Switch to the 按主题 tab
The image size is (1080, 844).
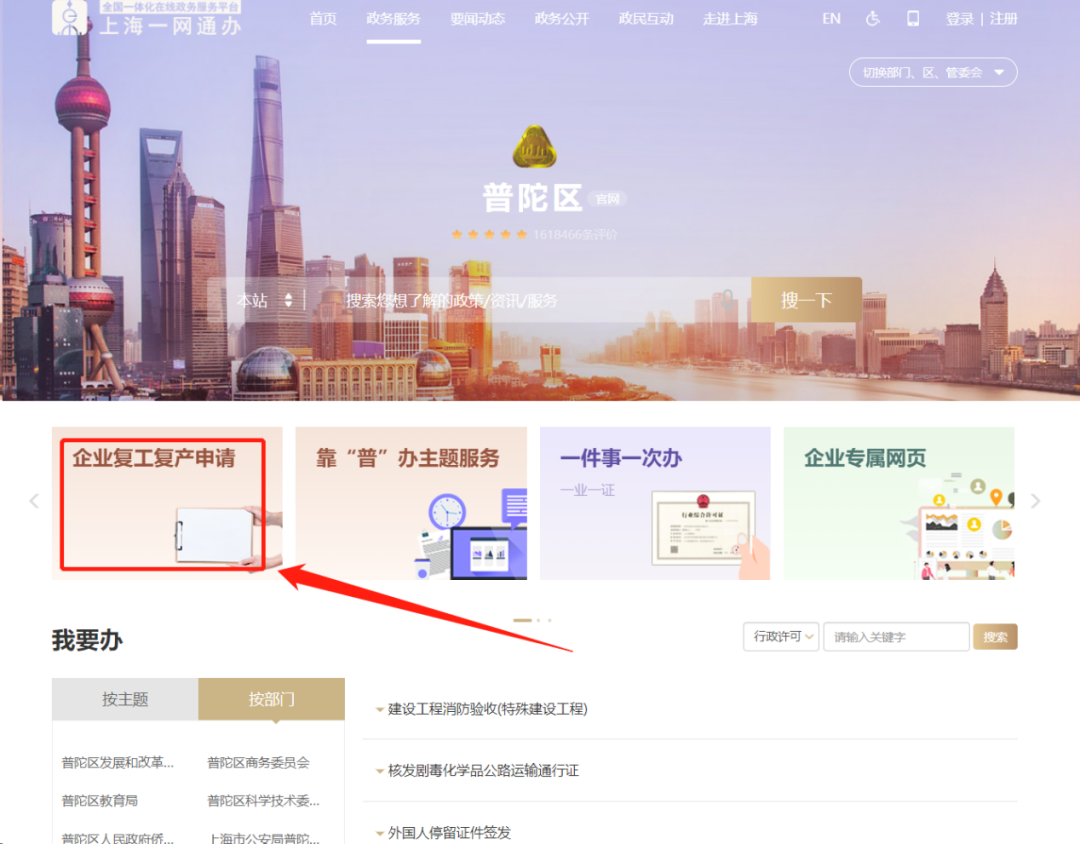125,699
